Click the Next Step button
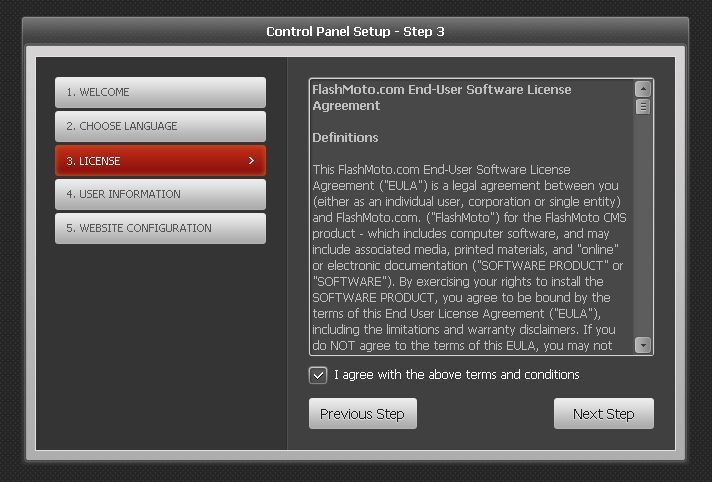Viewport: 712px width, 482px height. 604,414
